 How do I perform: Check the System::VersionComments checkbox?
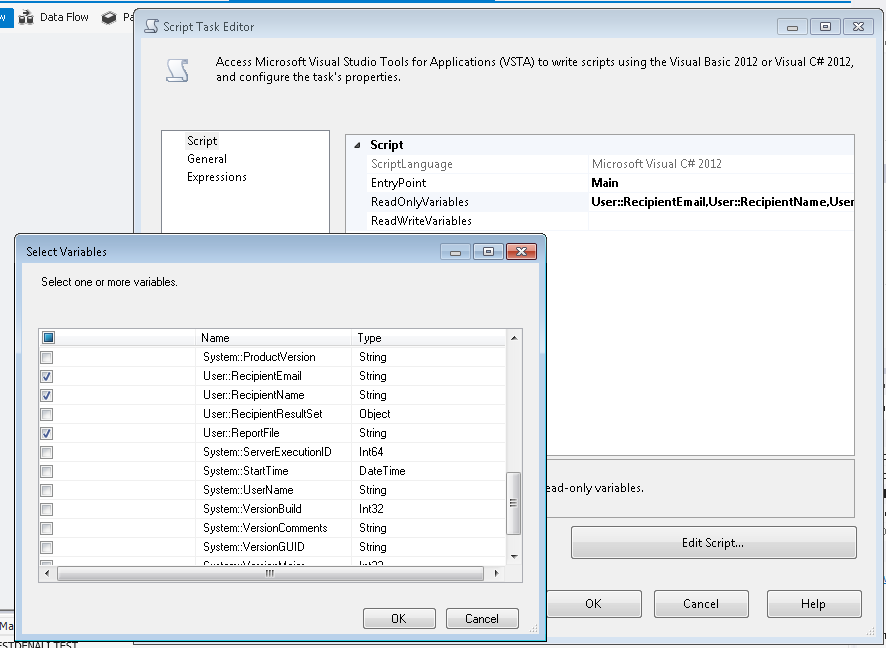click(x=47, y=528)
